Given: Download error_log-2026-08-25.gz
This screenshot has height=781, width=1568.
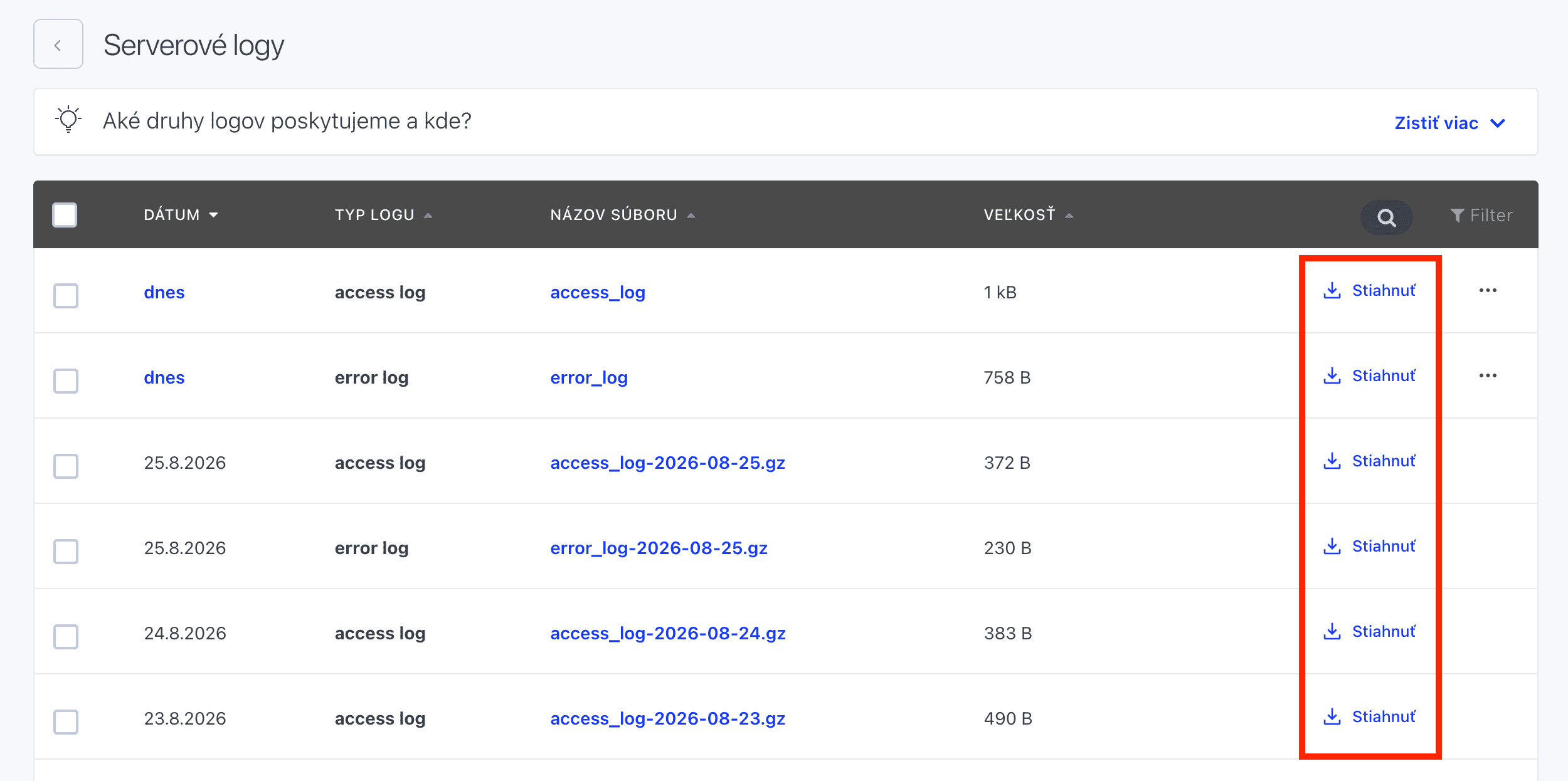Looking at the screenshot, I should (x=1369, y=546).
